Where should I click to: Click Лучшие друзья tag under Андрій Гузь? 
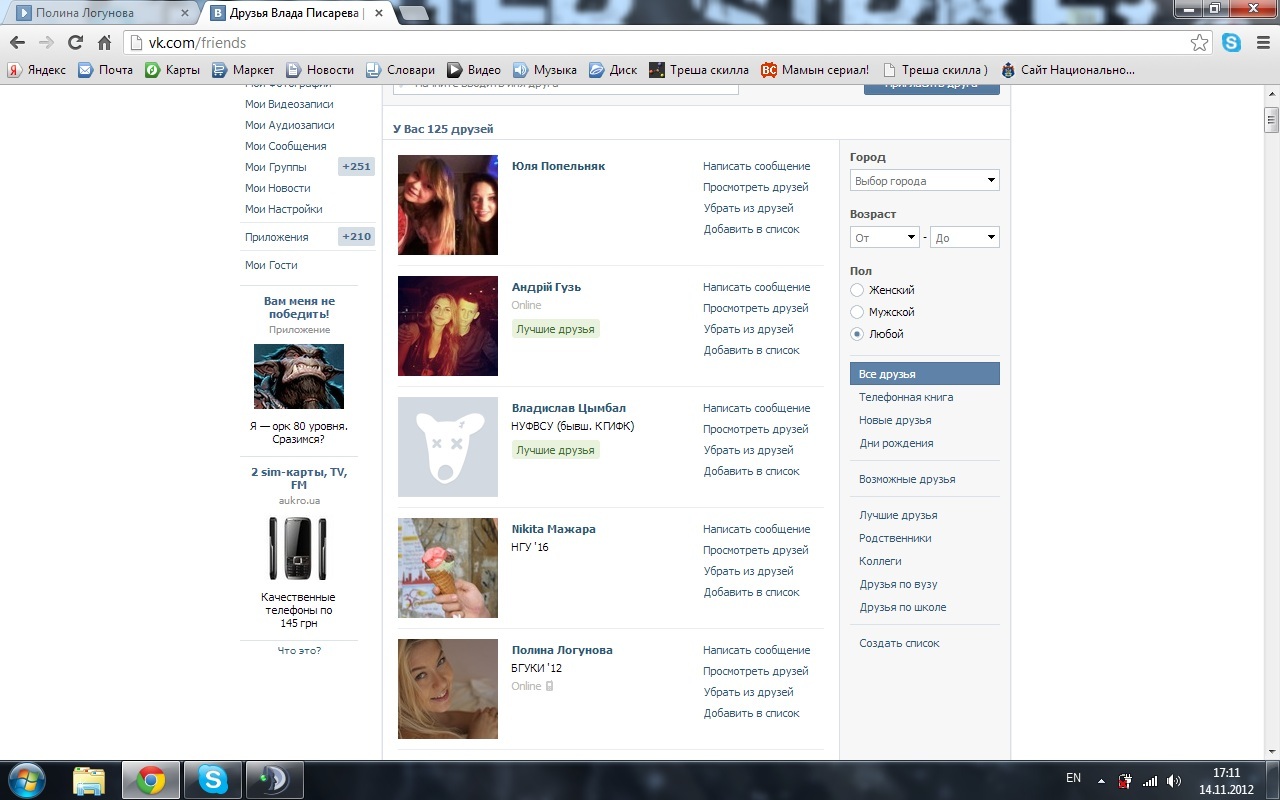pyautogui.click(x=555, y=329)
